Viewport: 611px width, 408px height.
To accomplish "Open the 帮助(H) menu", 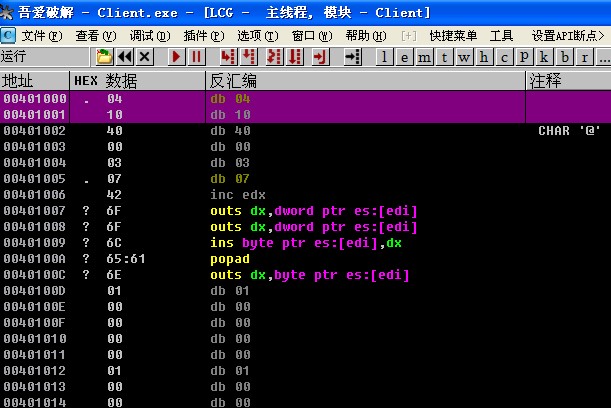I will [366, 36].
